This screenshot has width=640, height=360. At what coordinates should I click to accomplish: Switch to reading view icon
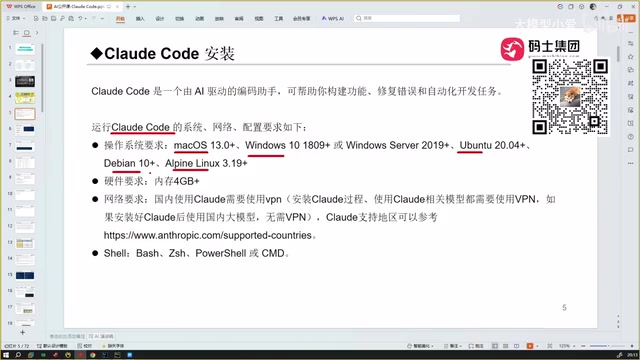[x=516, y=346]
